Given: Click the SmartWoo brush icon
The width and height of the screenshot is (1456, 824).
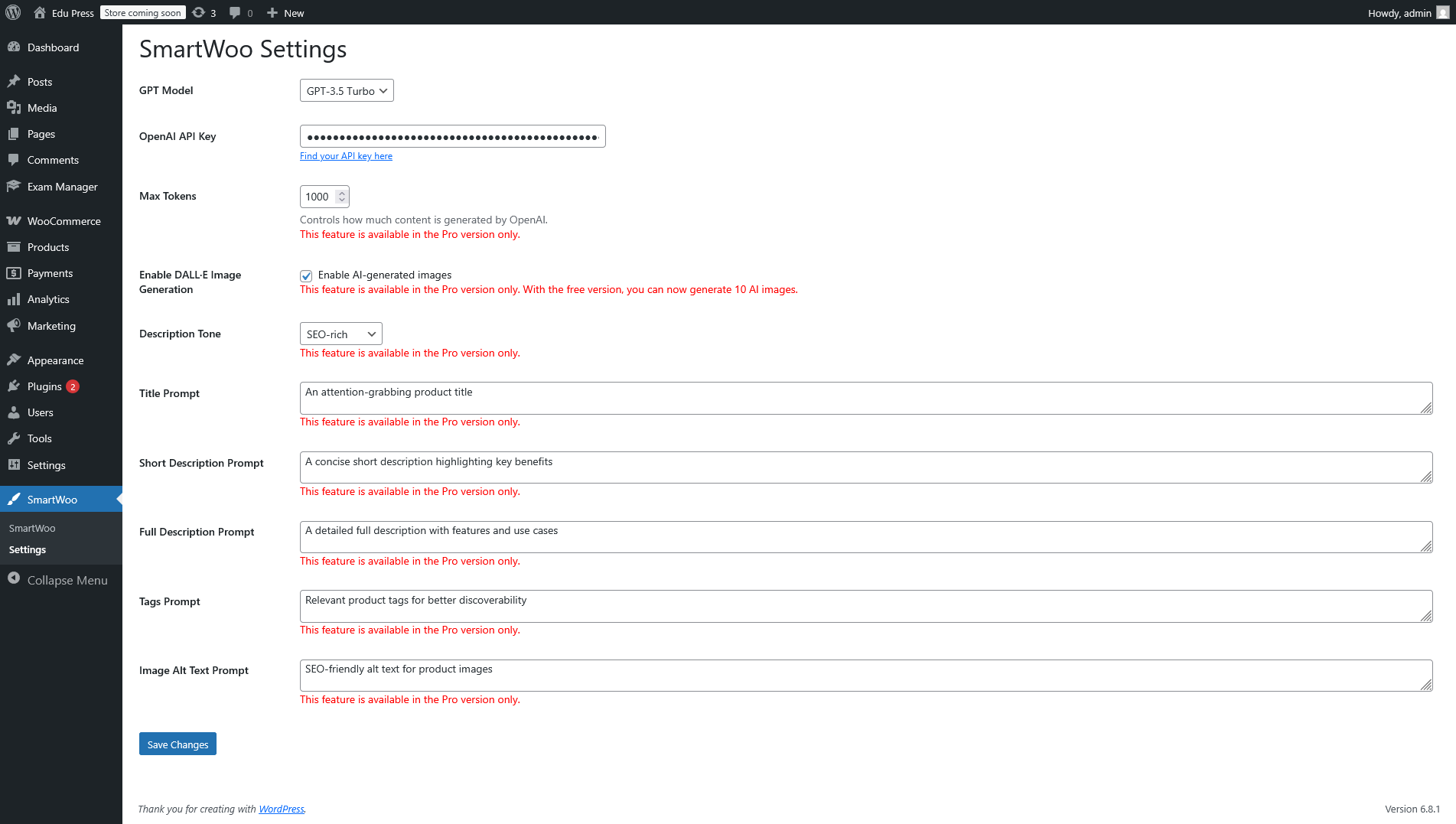Looking at the screenshot, I should tap(14, 499).
